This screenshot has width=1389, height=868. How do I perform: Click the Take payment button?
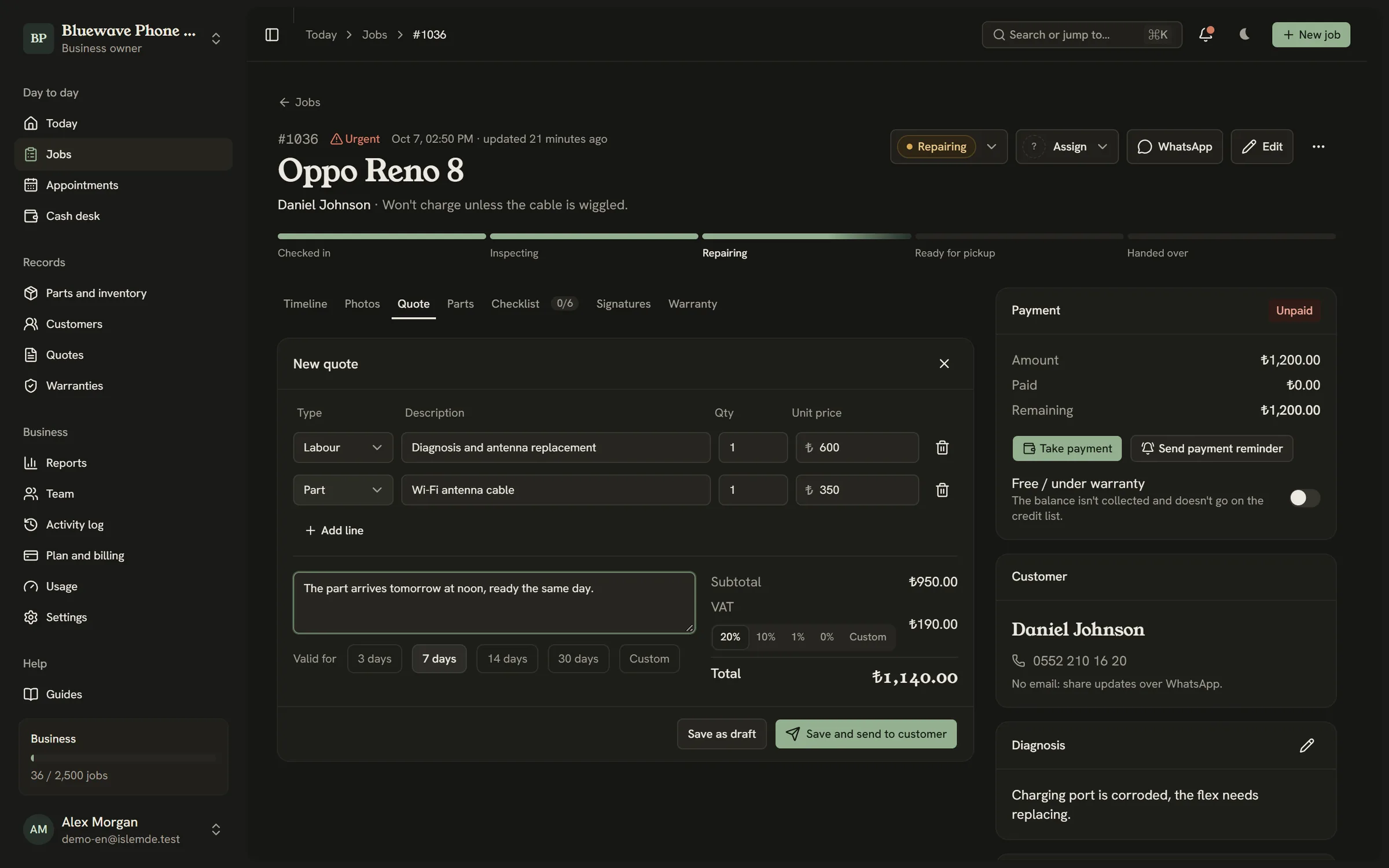(x=1067, y=448)
